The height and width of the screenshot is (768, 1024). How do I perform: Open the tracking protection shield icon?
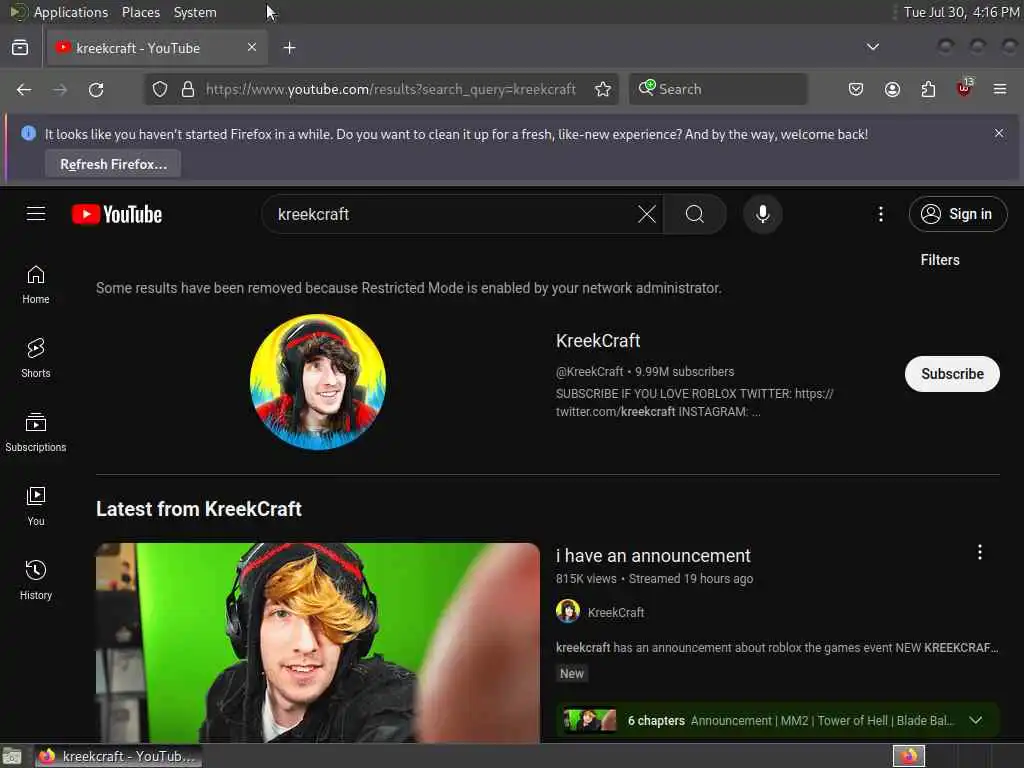pyautogui.click(x=160, y=89)
